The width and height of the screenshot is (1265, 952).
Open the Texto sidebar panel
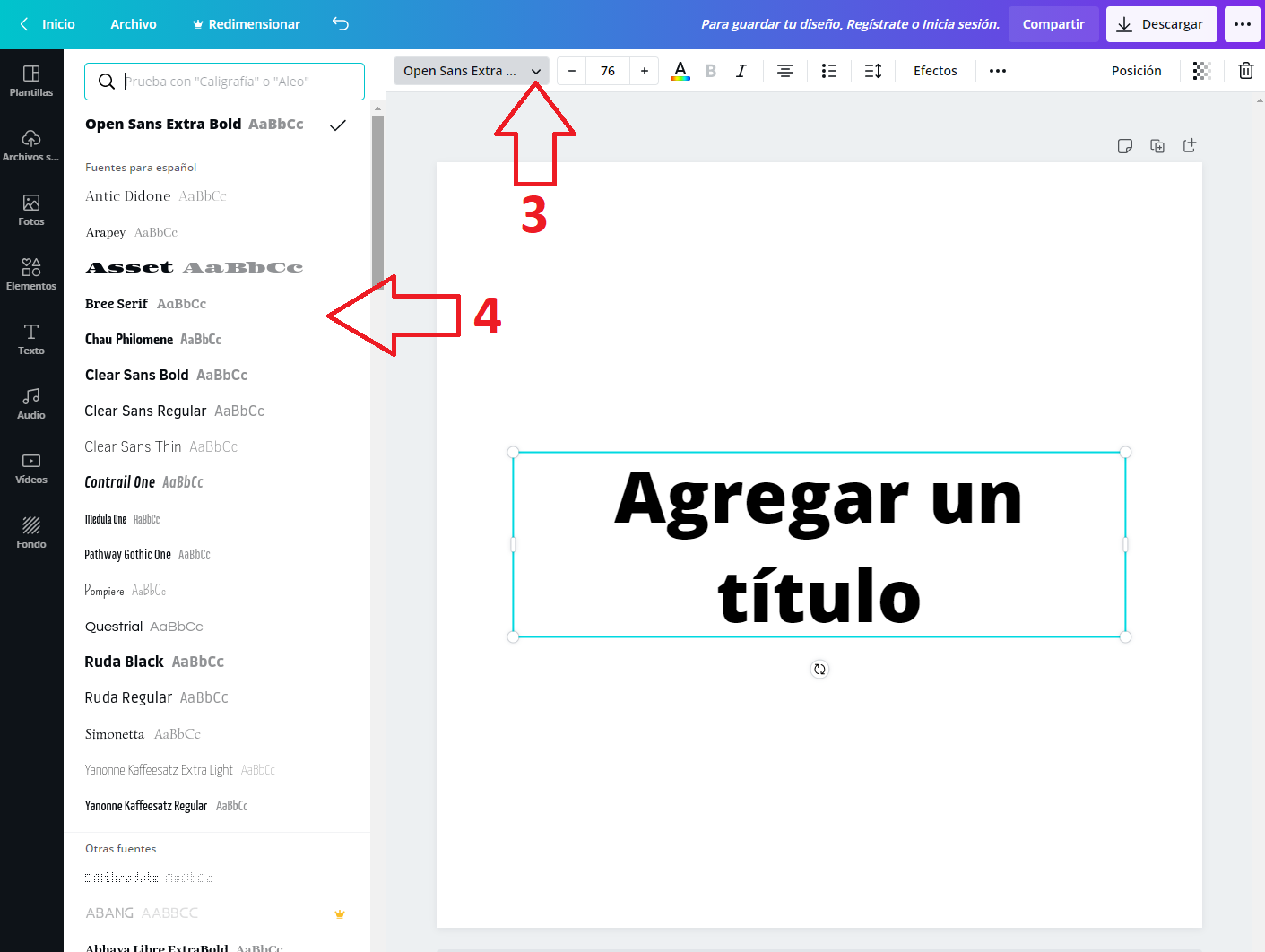tap(31, 339)
